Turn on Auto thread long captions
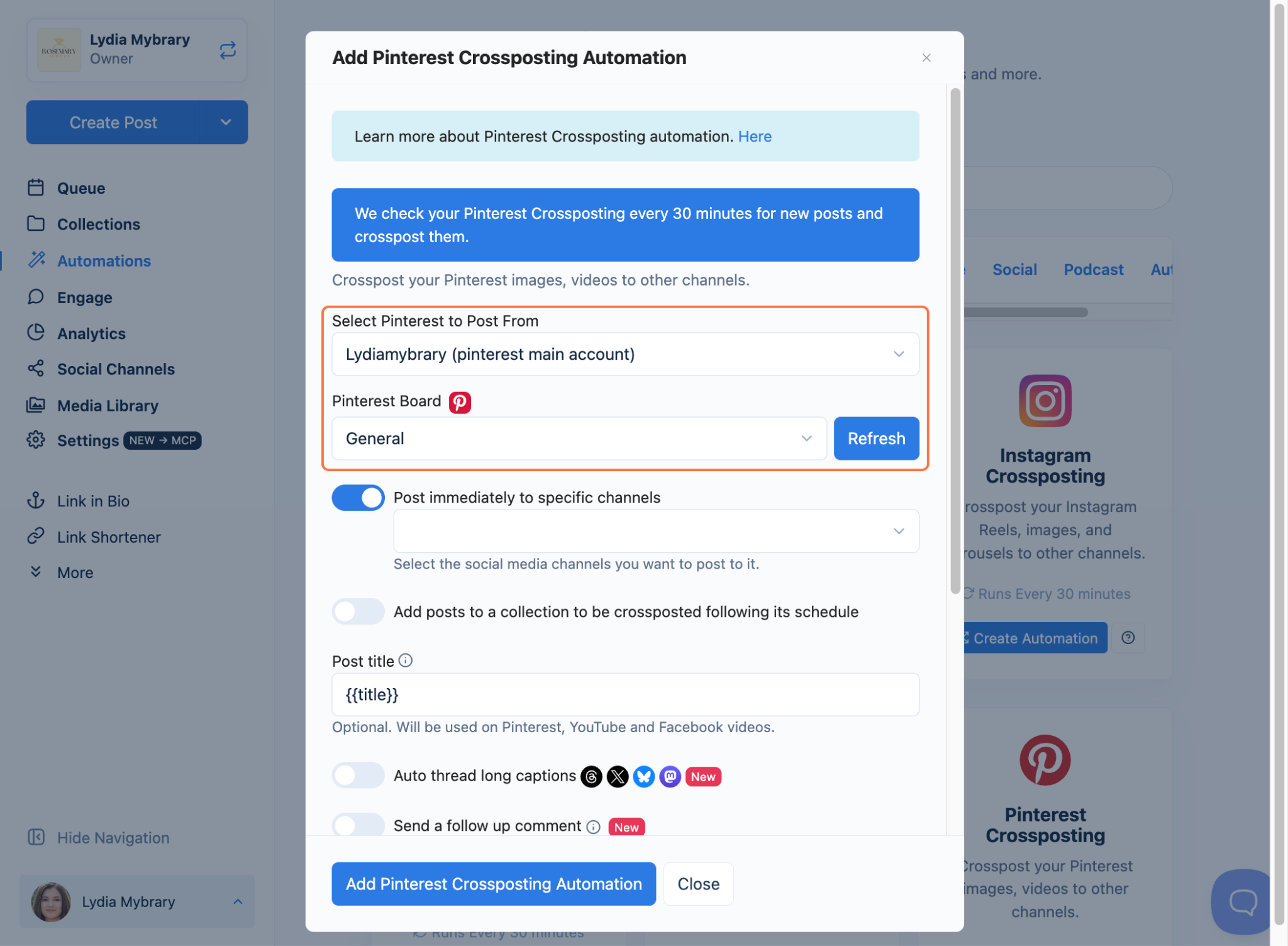Image resolution: width=1288 pixels, height=946 pixels. pos(358,776)
